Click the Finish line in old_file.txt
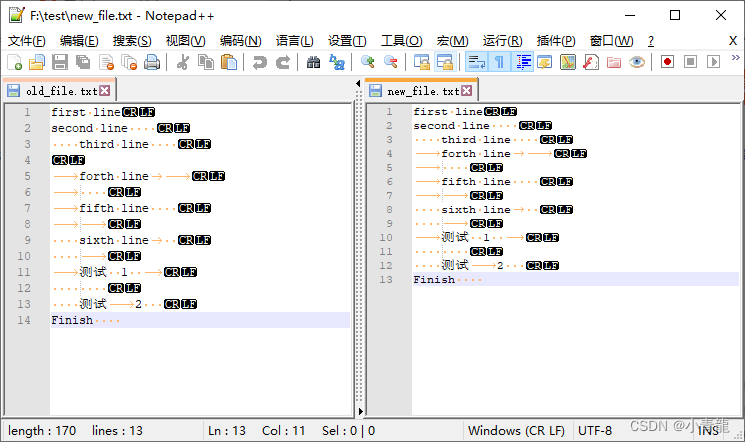745x442 pixels. click(200, 320)
